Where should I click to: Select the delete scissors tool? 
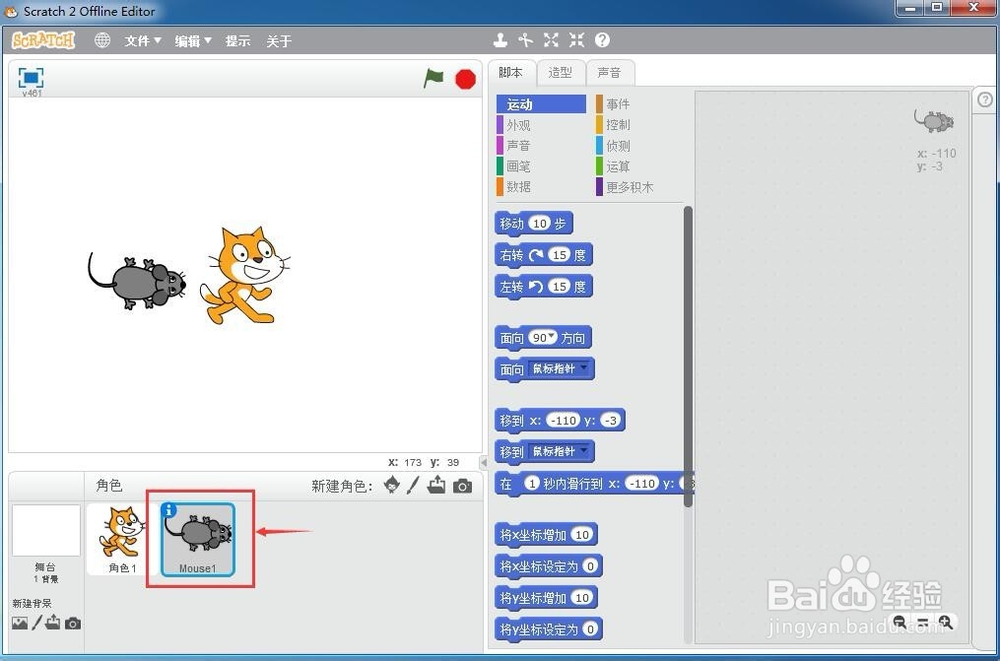pos(526,40)
